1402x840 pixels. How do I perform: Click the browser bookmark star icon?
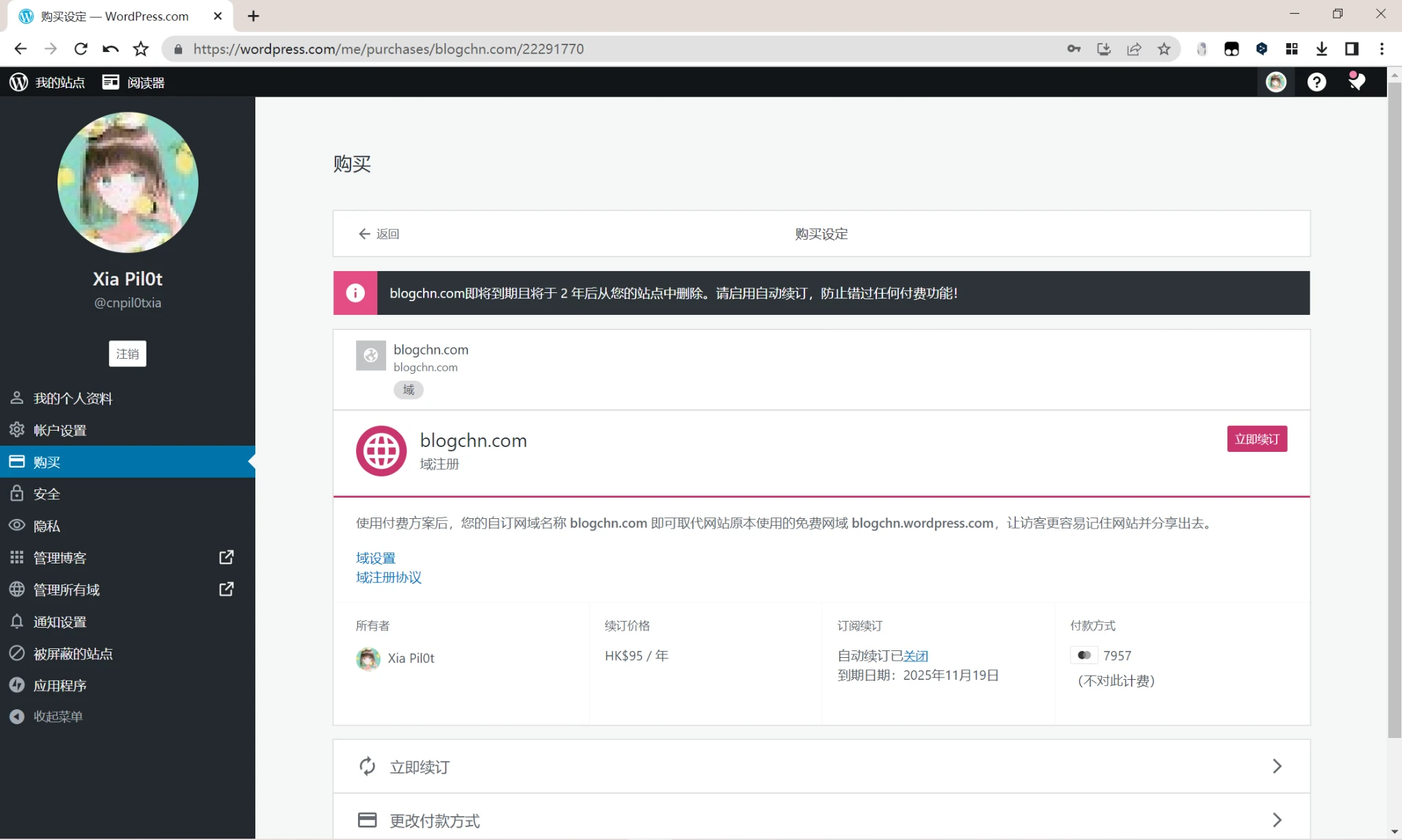click(1164, 49)
